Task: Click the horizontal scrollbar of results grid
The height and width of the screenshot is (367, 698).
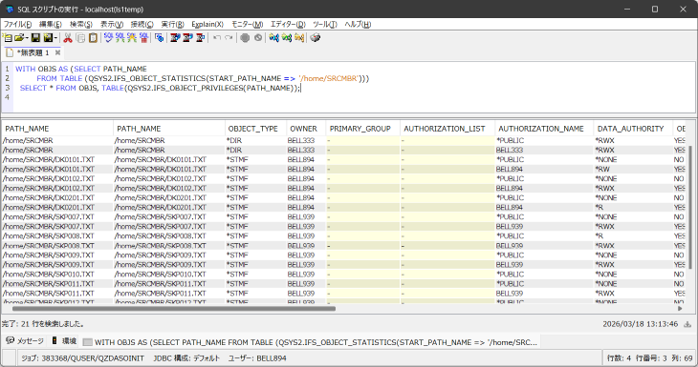Action: coord(174,308)
